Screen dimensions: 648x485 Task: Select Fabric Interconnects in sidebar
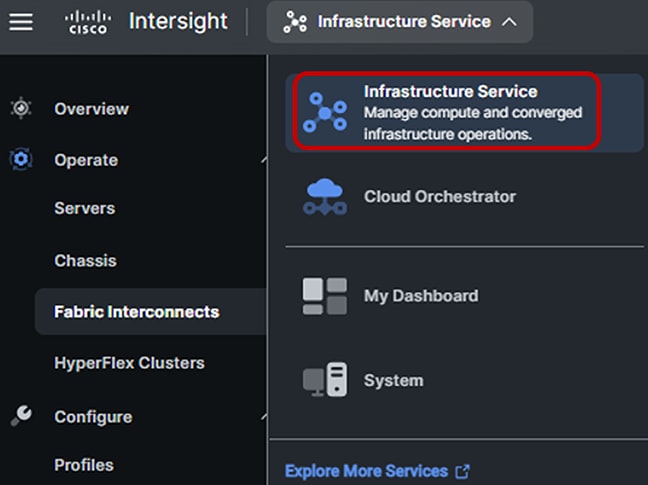point(150,312)
